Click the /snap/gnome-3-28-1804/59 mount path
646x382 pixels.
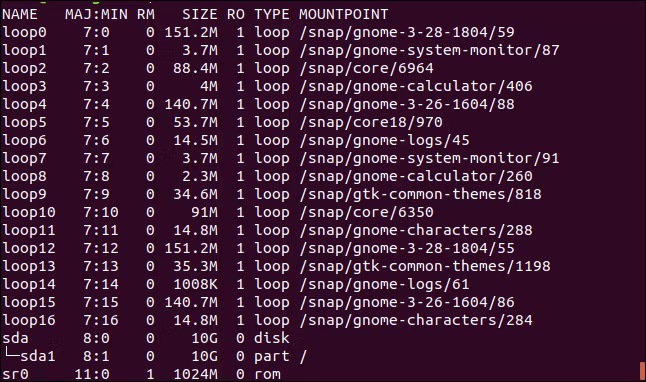coord(407,32)
